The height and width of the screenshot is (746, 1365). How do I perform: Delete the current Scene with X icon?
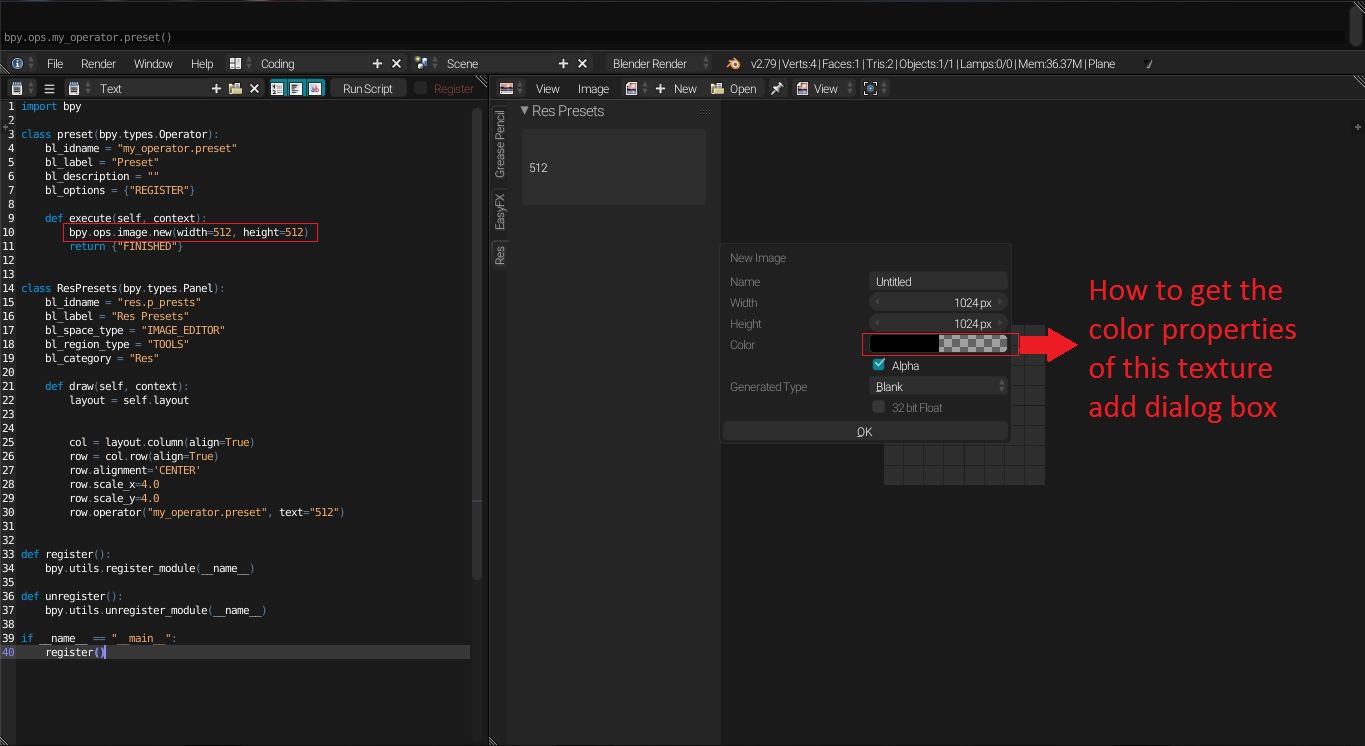583,63
